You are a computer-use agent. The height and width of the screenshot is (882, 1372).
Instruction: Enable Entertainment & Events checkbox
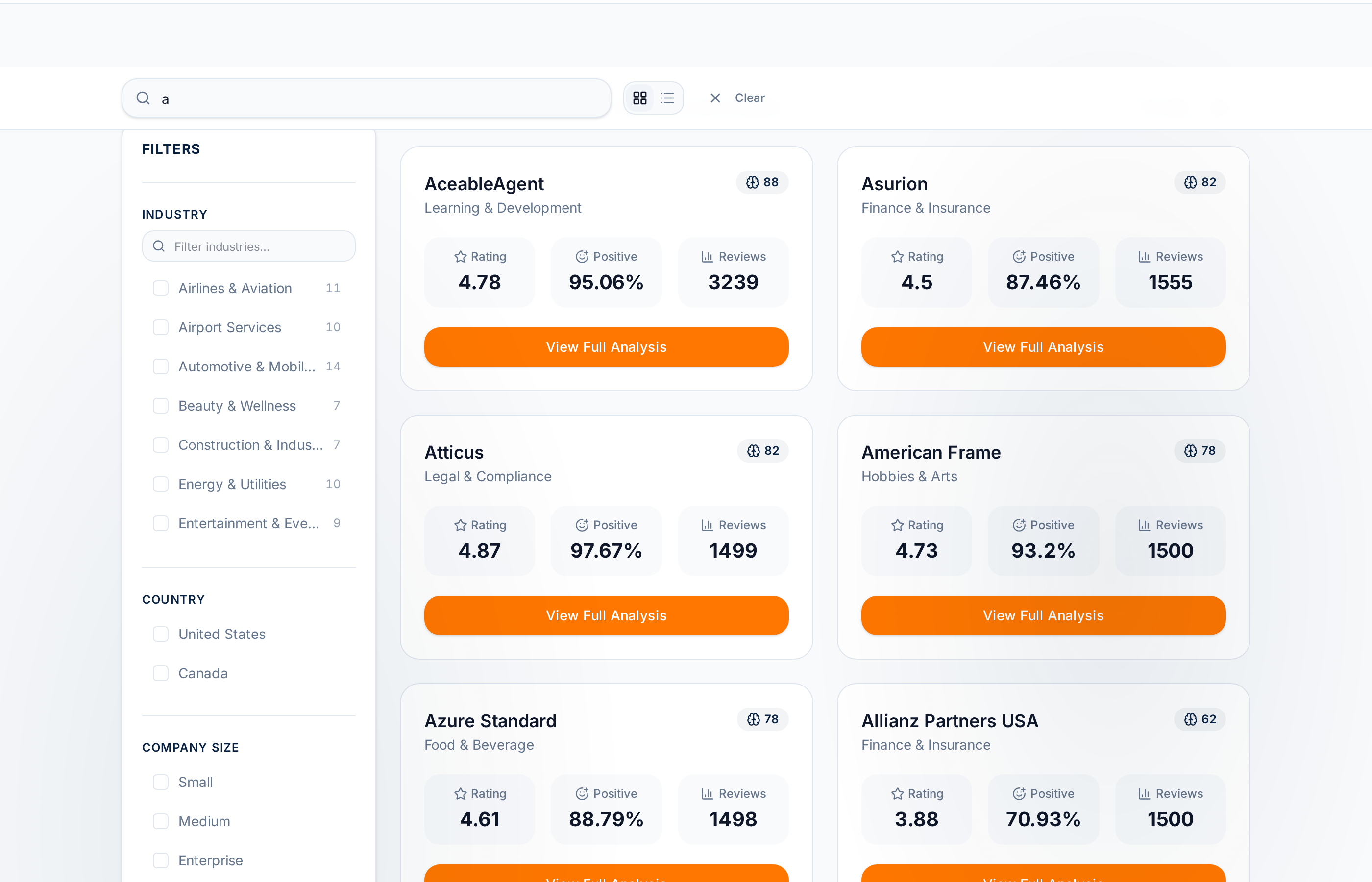click(x=161, y=523)
